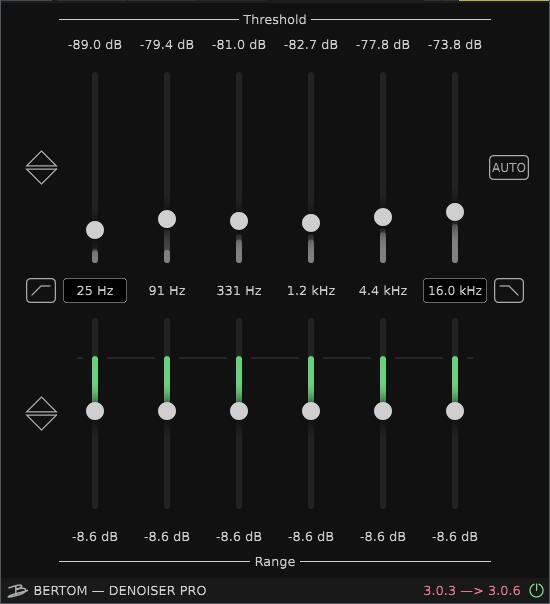Click the 3.0.3 to 3.0.6 update link
Screen dimensions: 550x604
[x=472, y=591]
